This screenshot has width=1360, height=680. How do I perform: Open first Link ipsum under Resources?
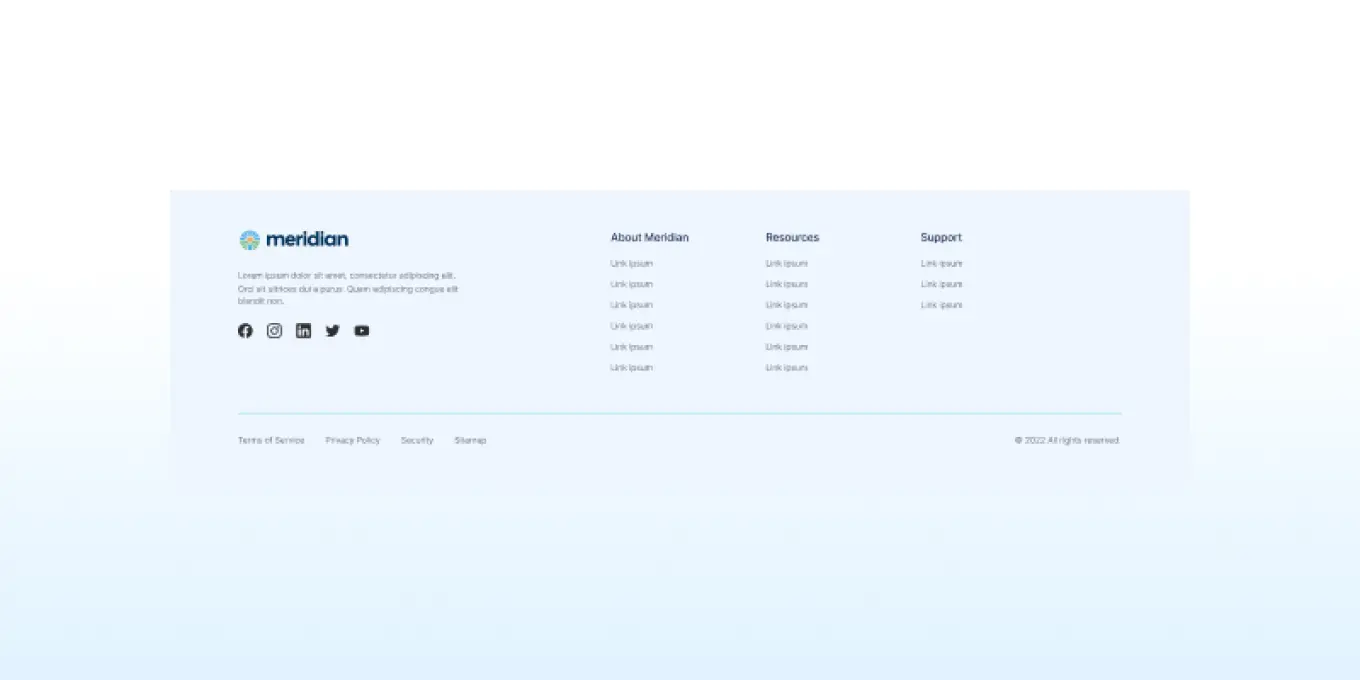[x=787, y=264]
